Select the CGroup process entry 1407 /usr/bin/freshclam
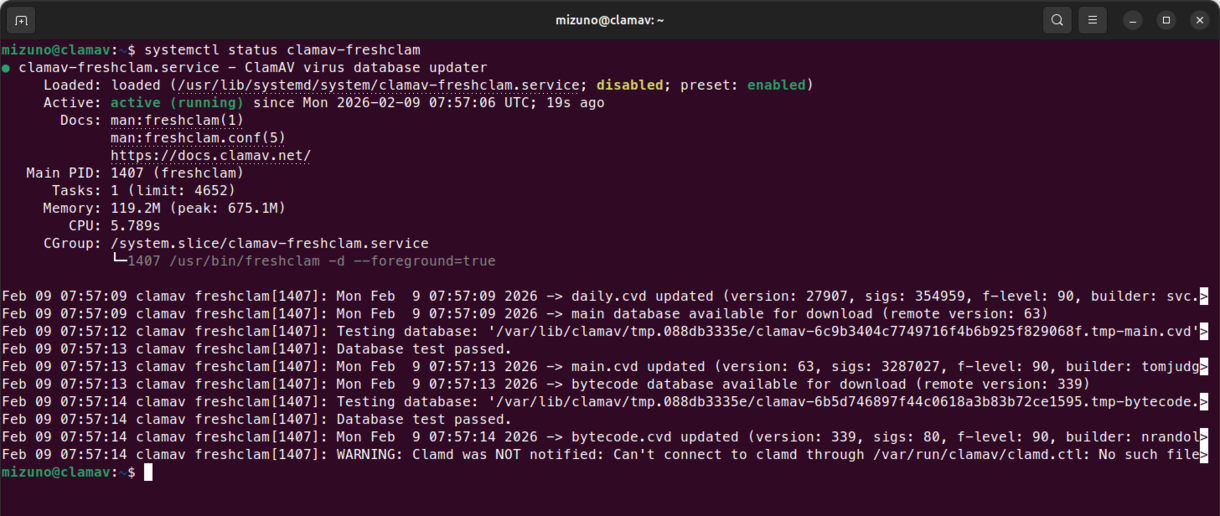The width and height of the screenshot is (1220, 516). pyautogui.click(x=310, y=261)
